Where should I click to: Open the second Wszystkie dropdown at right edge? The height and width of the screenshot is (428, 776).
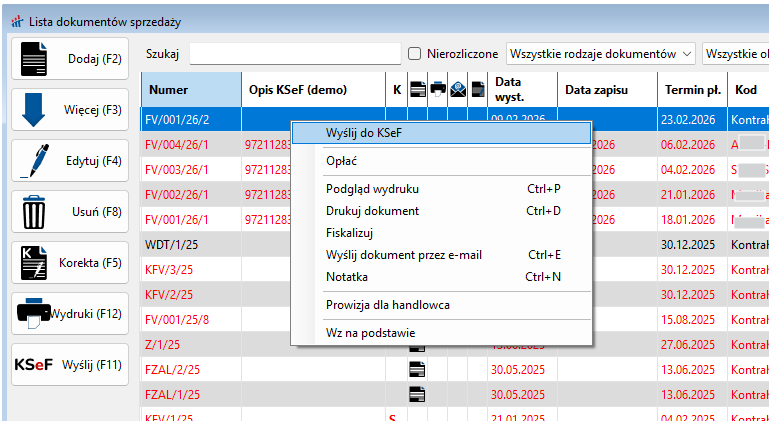click(x=738, y=54)
